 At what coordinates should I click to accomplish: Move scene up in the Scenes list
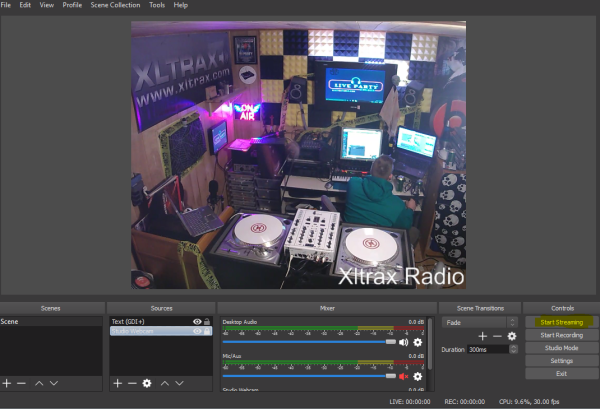39,383
